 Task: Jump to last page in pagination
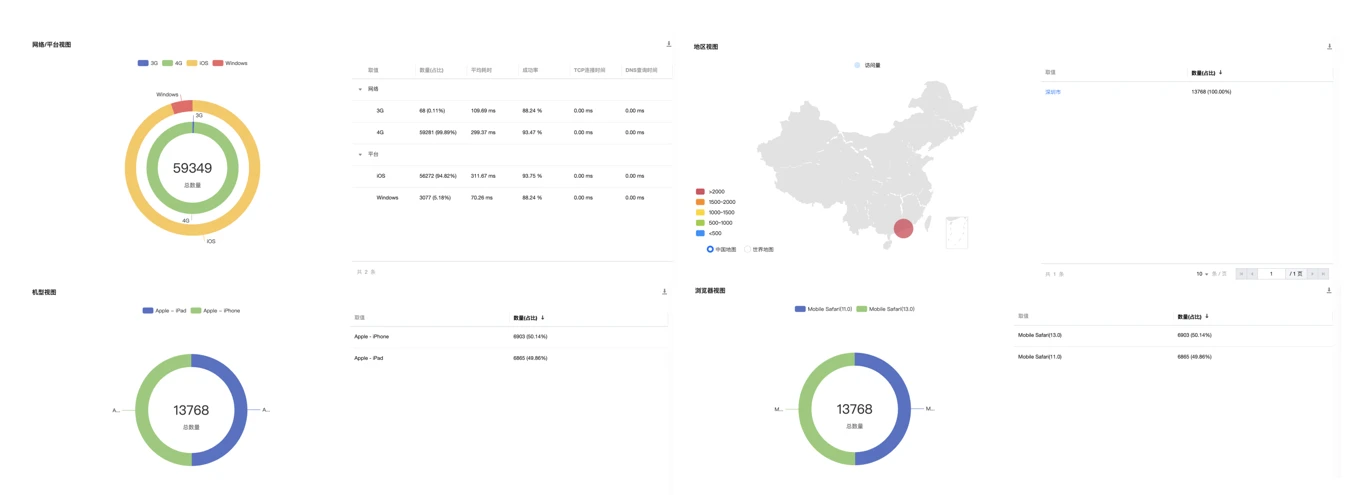1323,274
